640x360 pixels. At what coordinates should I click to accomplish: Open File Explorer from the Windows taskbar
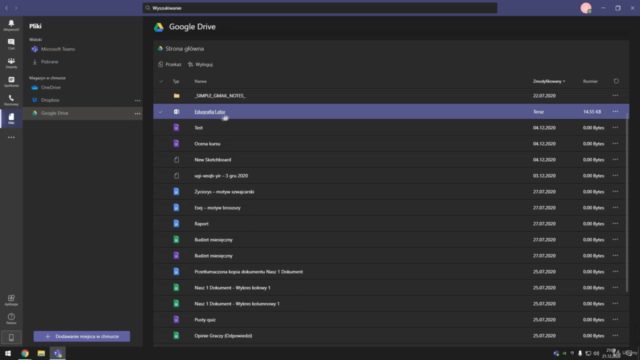click(x=41, y=353)
